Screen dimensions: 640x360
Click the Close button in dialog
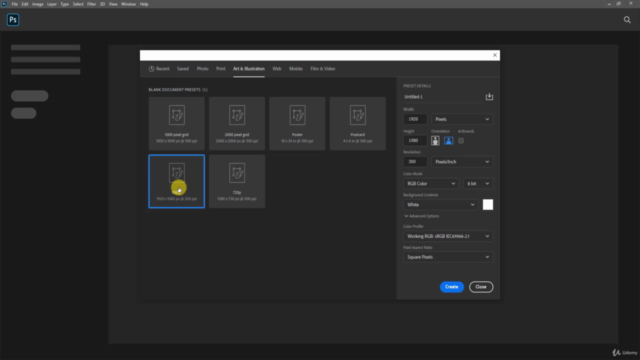coord(481,287)
